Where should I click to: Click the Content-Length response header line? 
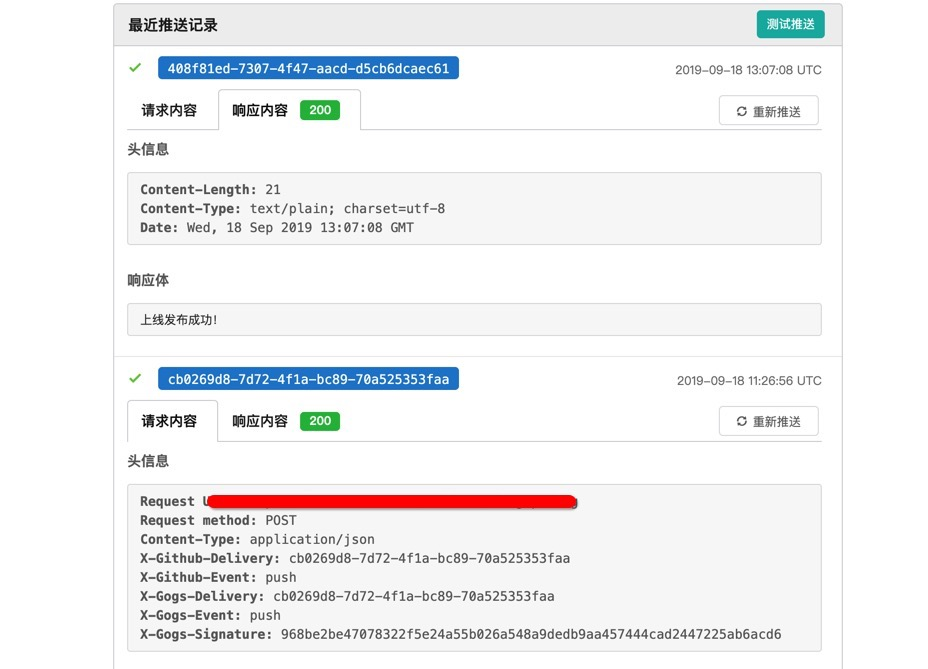(210, 190)
